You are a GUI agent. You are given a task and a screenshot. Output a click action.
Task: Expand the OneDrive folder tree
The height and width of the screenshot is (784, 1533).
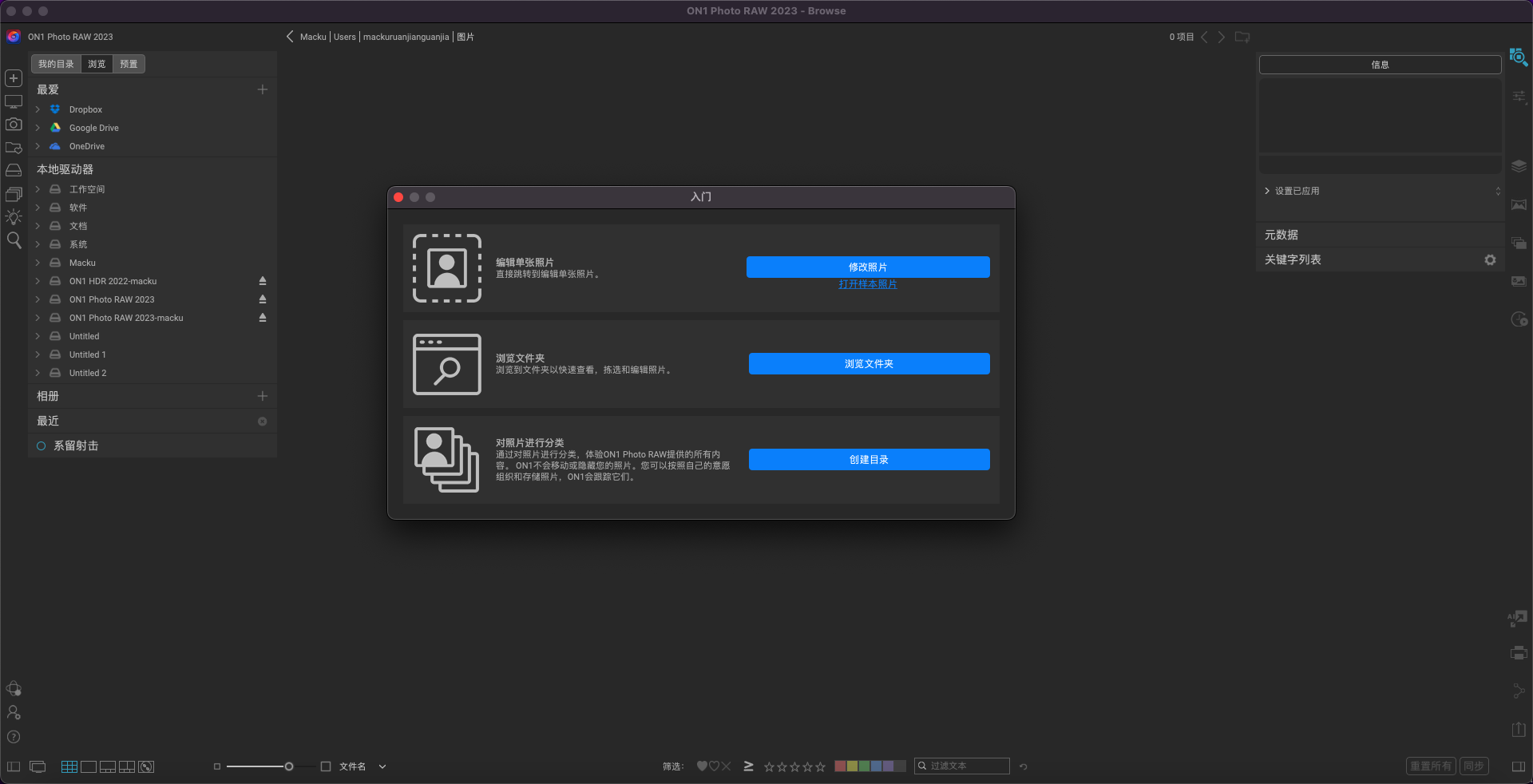[x=38, y=146]
